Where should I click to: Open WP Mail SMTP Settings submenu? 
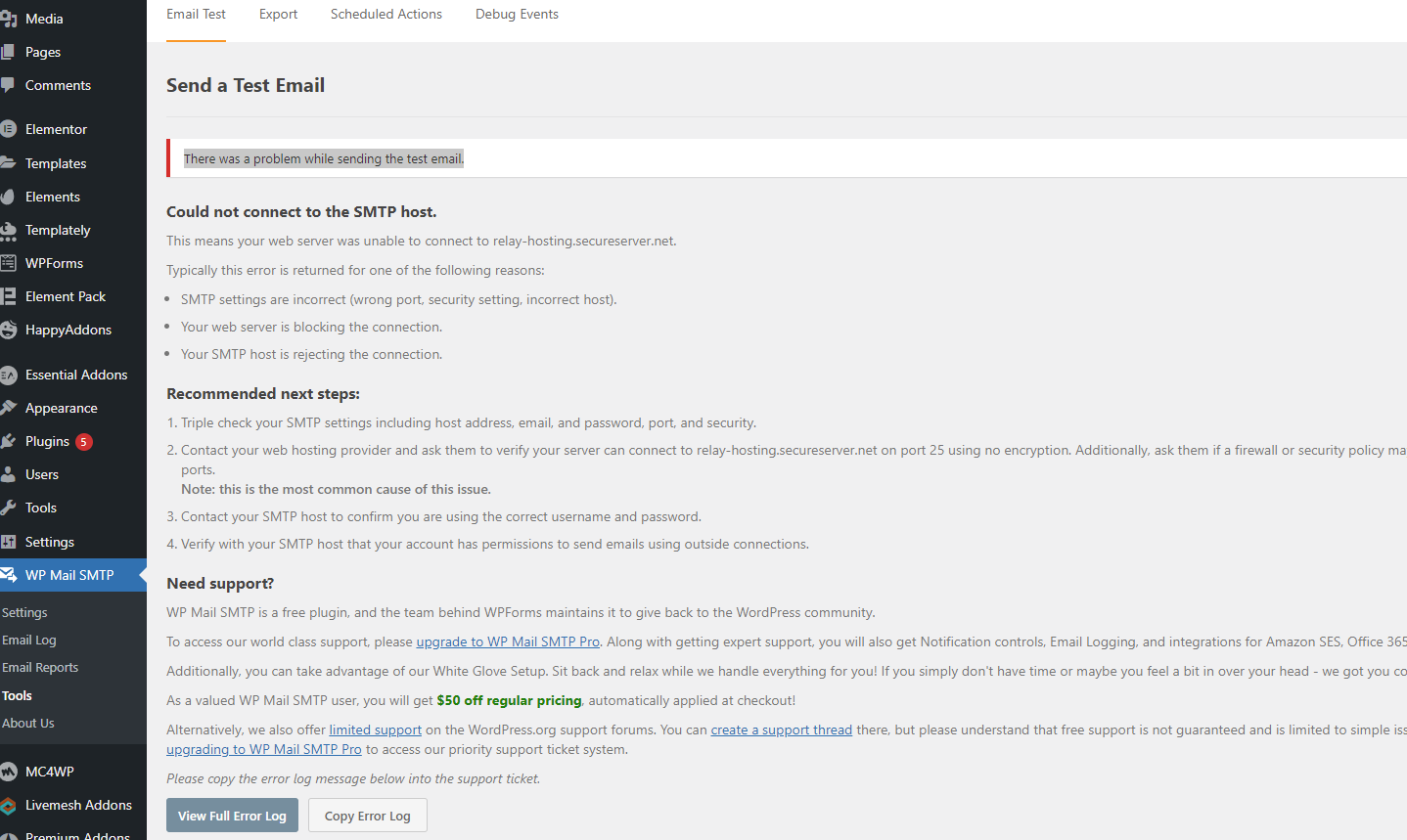[x=24, y=612]
